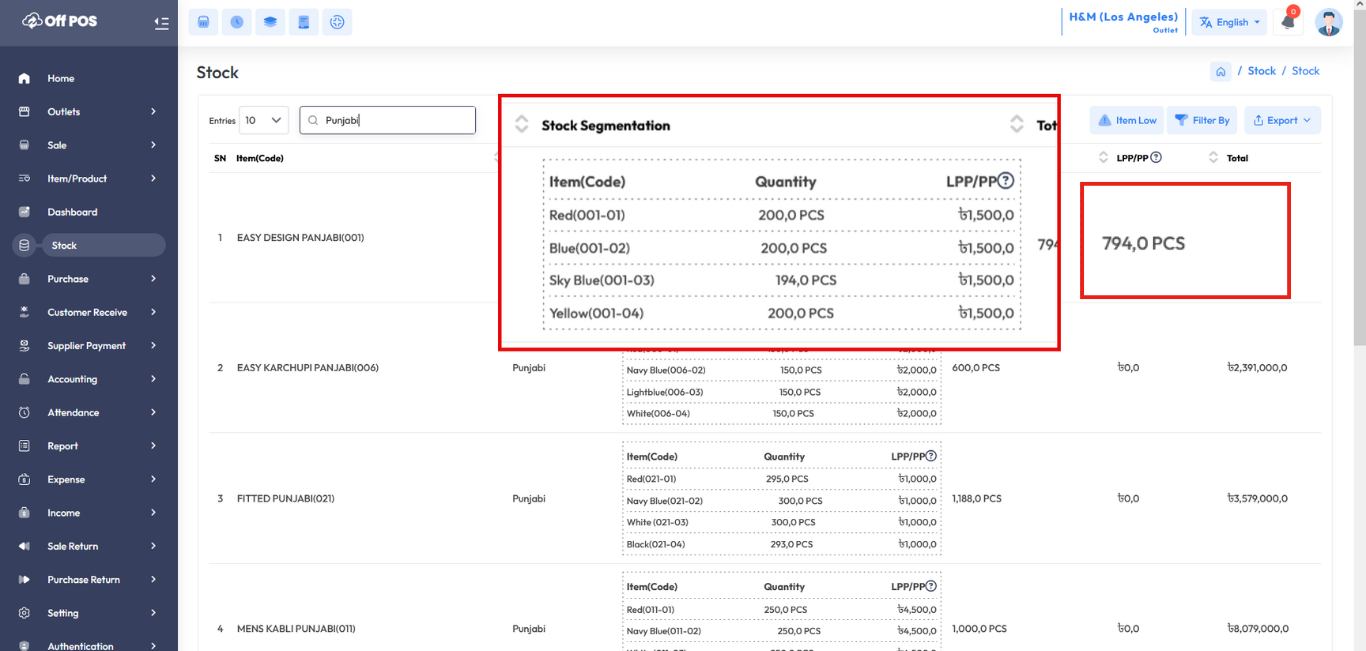This screenshot has height=651, width=1366.
Task: Click the help icon beside LPP/PP column header
Action: 1156,157
